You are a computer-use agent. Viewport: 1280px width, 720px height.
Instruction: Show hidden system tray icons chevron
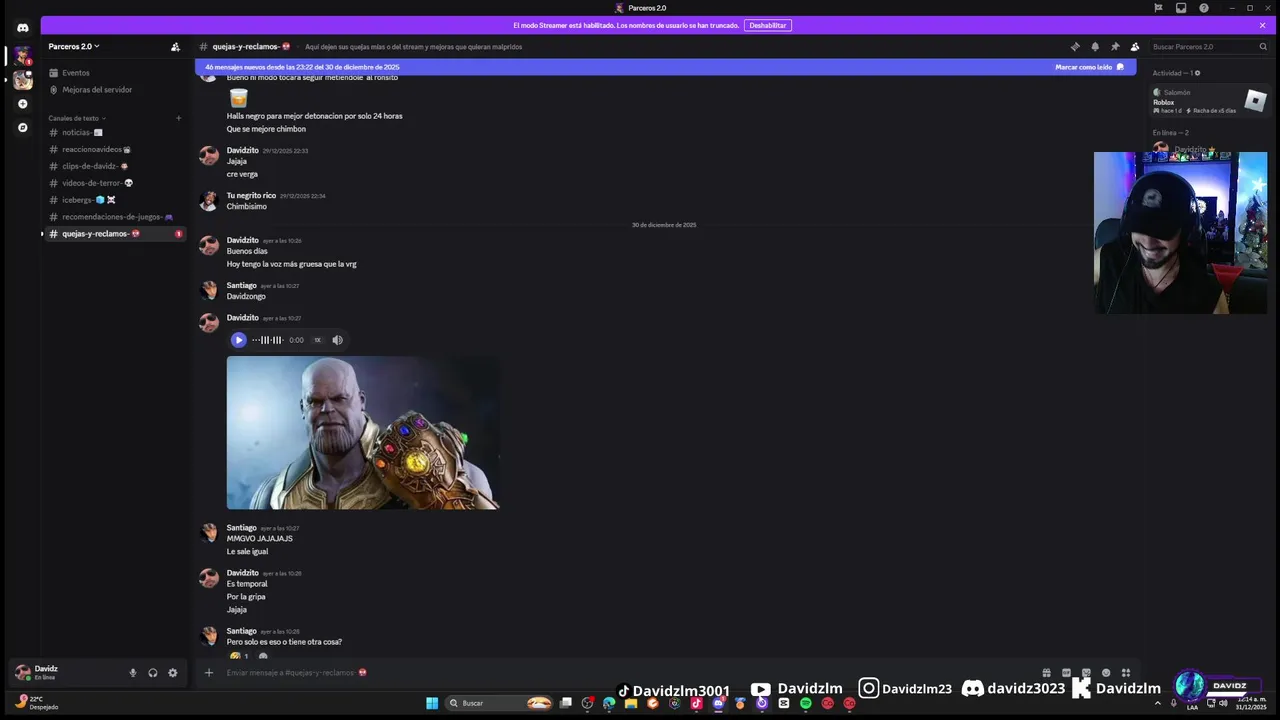point(1158,703)
